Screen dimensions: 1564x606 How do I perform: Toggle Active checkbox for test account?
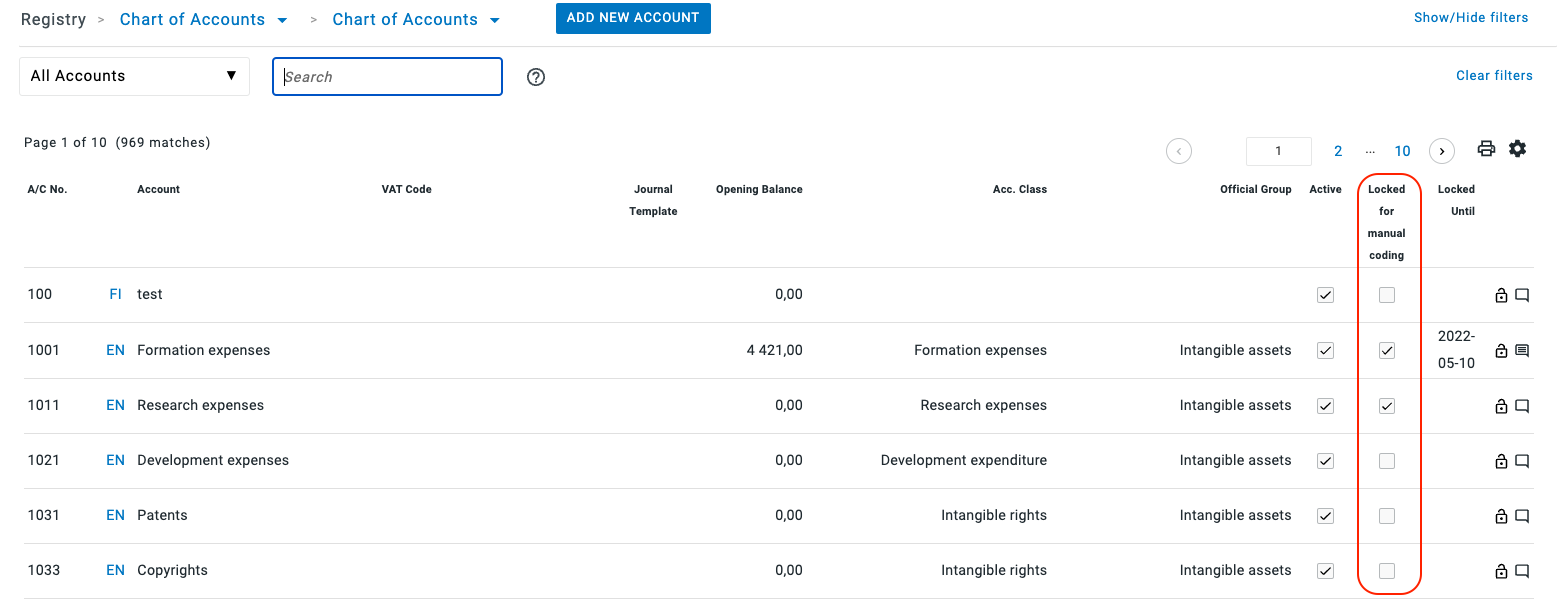pyautogui.click(x=1325, y=295)
